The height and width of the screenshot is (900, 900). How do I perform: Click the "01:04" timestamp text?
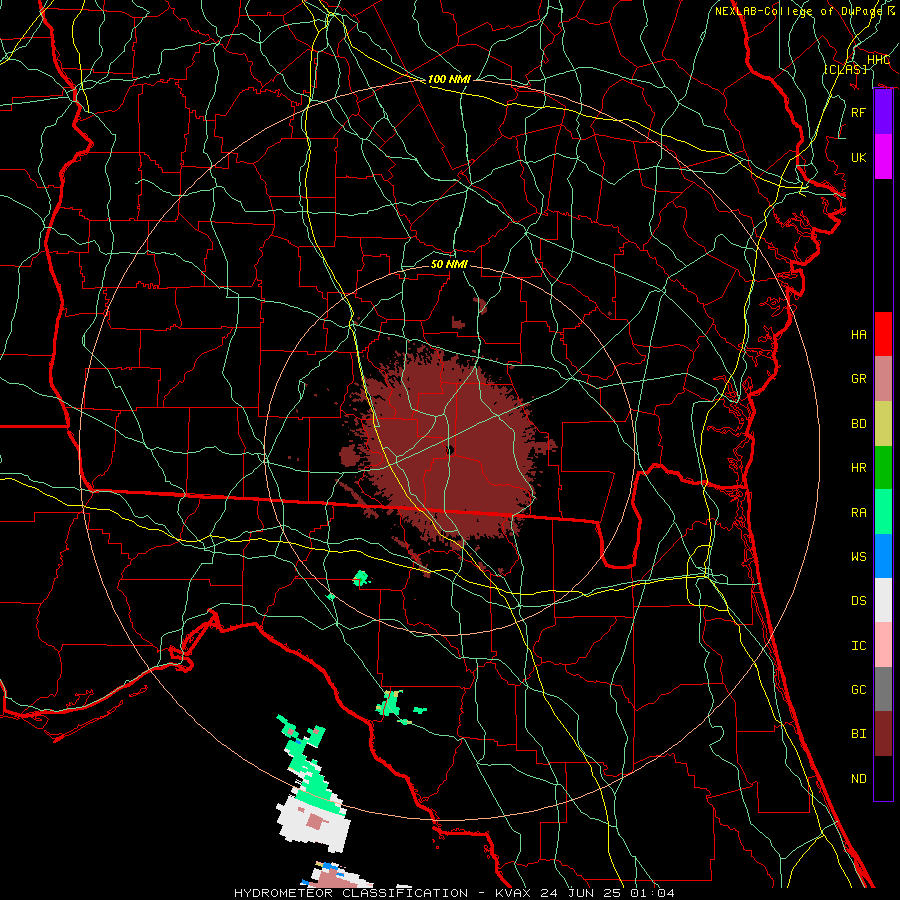point(652,893)
